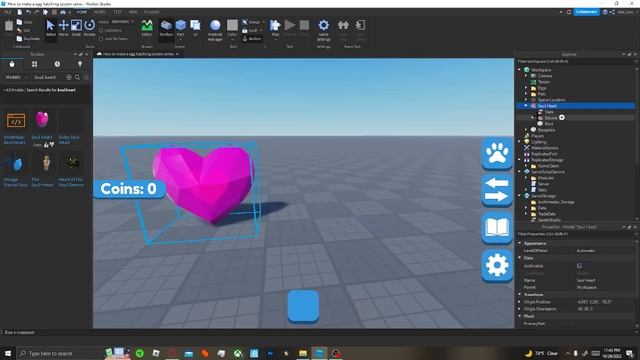The width and height of the screenshot is (640, 360).
Task: Open the Material Manager
Action: 215,30
